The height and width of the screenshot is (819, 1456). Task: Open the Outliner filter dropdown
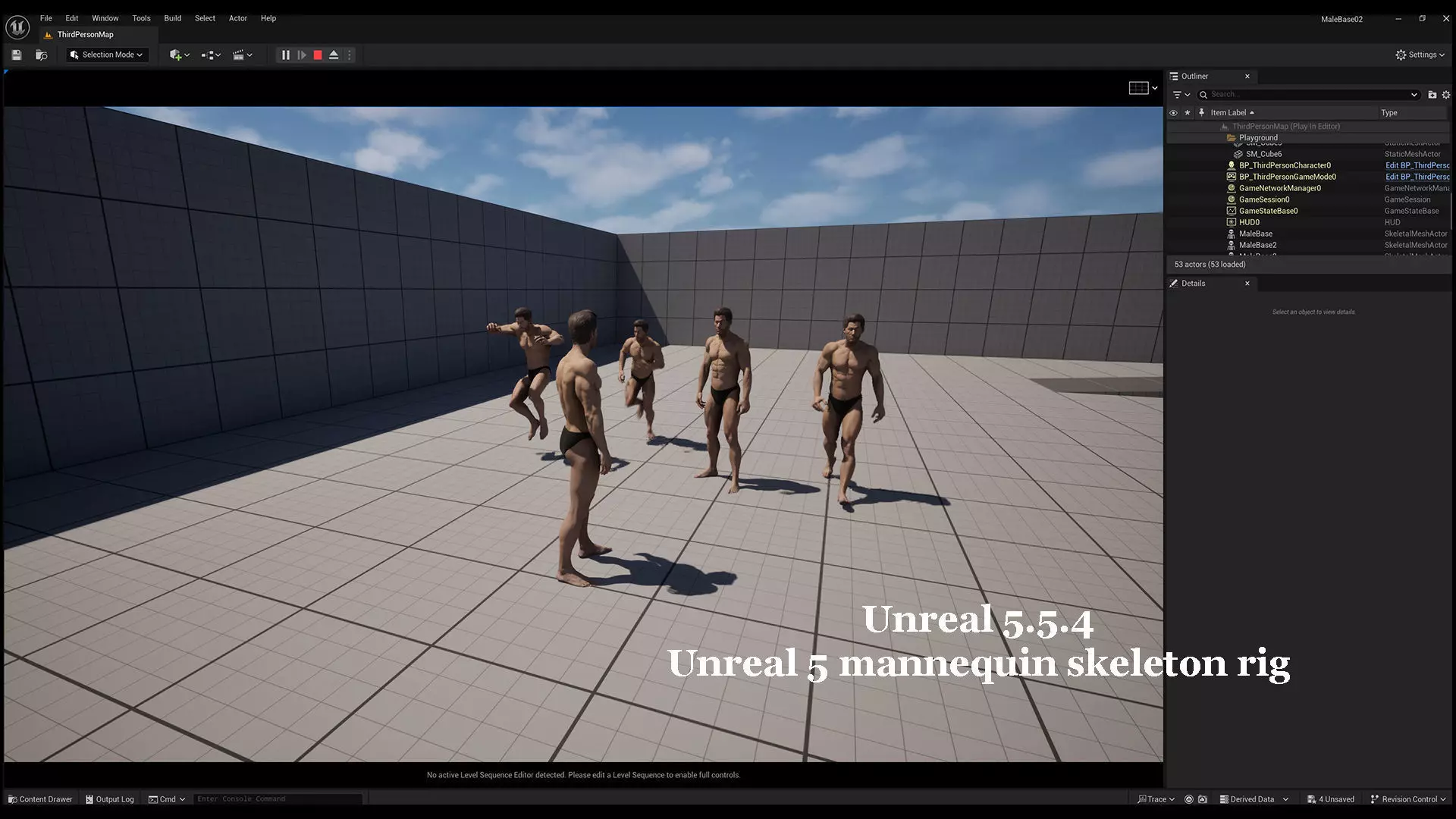tap(1181, 95)
